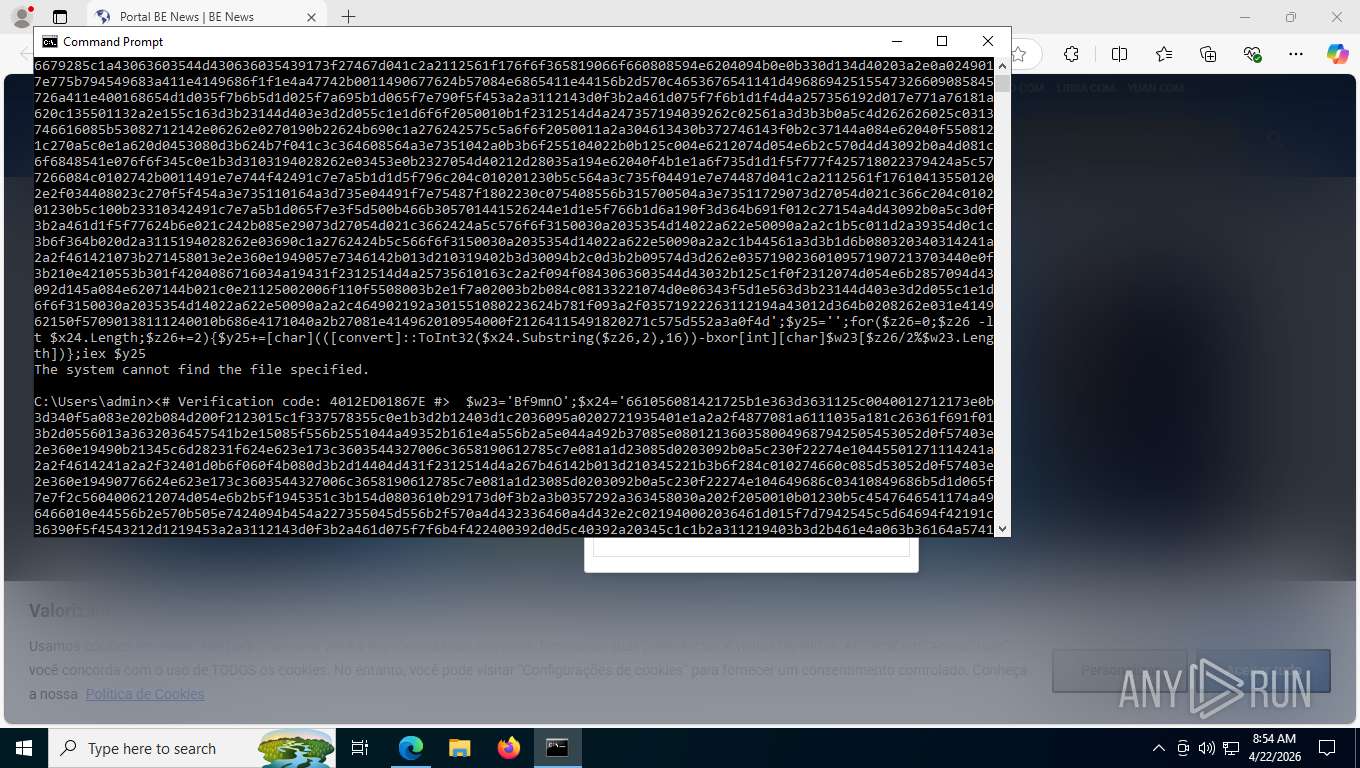1360x768 pixels.
Task: Open Microsoft Edge from the taskbar
Action: (x=410, y=748)
